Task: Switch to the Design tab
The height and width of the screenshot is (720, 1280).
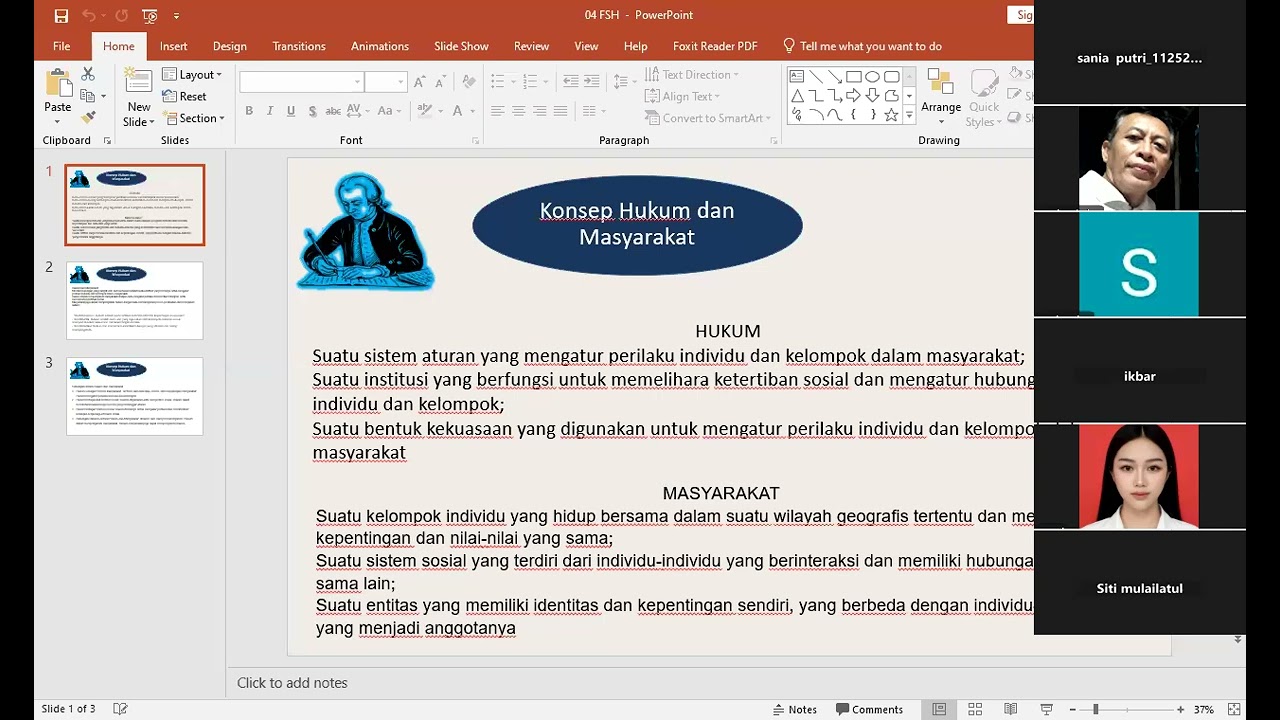Action: [x=230, y=46]
